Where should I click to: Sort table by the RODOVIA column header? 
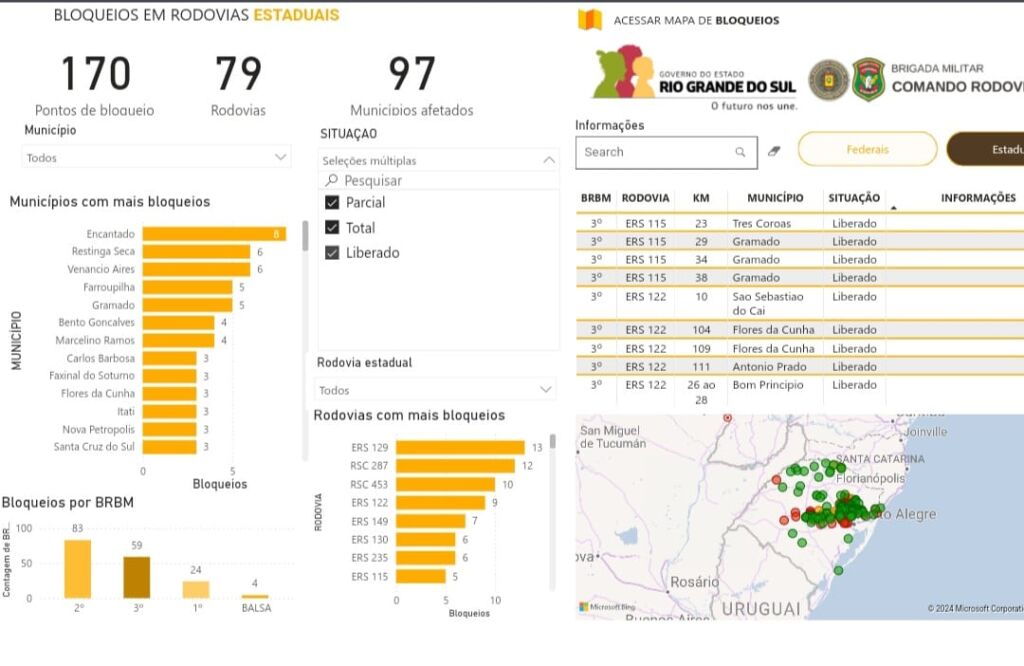(x=645, y=198)
